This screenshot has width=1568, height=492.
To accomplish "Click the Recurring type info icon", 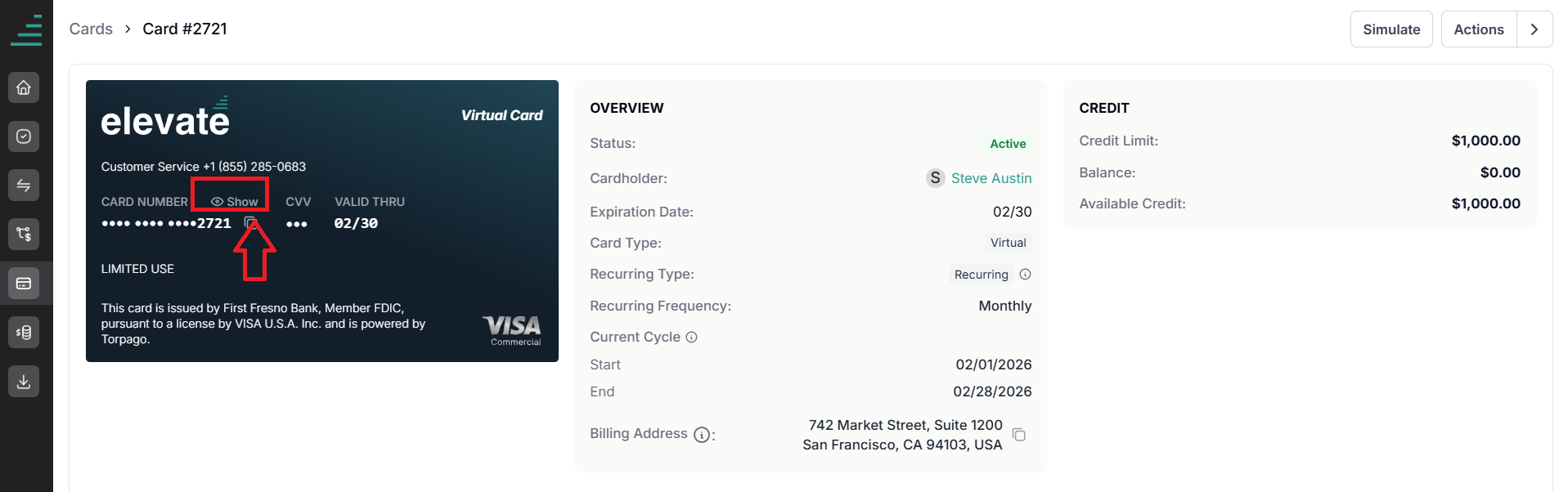I will [x=1025, y=275].
